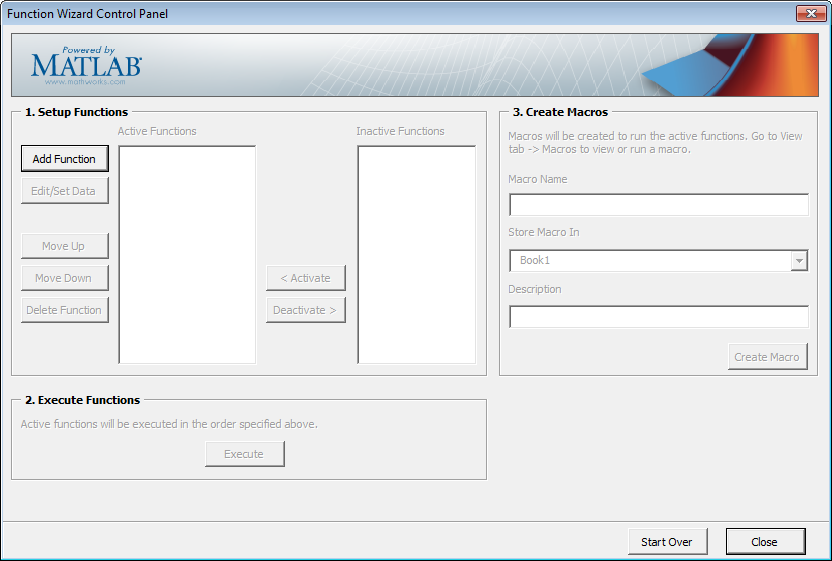
Task: Click Start Over at the bottom
Action: tap(668, 541)
